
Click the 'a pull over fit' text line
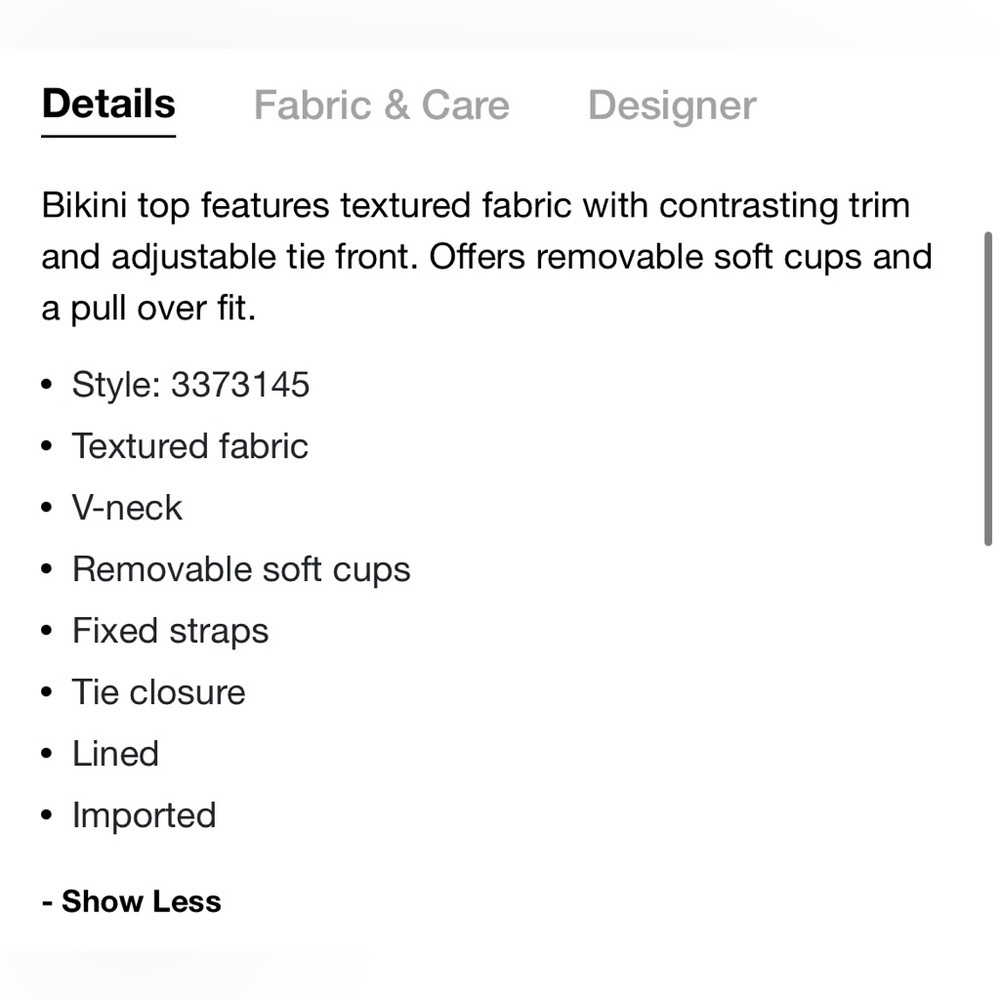pos(149,309)
